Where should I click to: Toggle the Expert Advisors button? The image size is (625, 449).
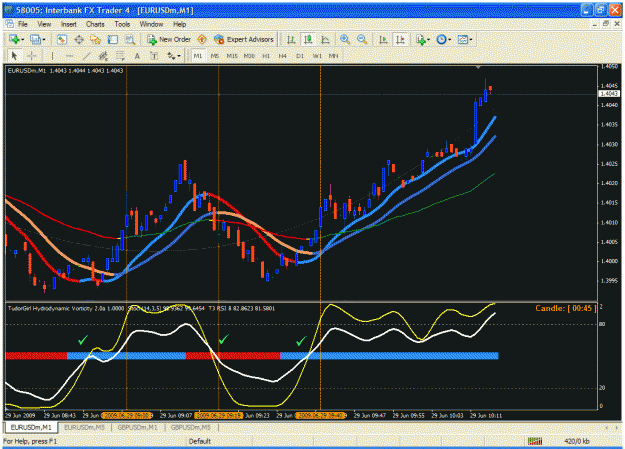pos(244,39)
